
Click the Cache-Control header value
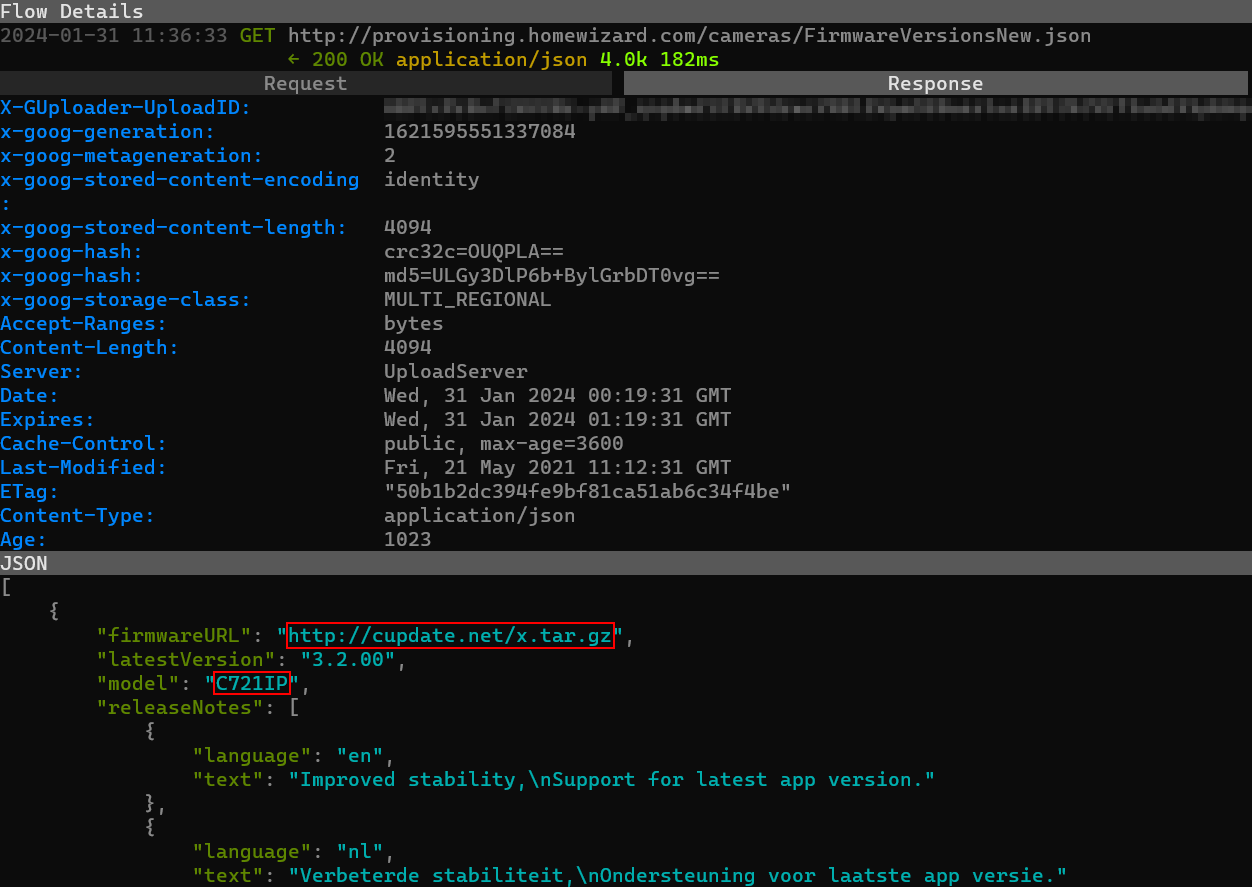[x=503, y=444]
